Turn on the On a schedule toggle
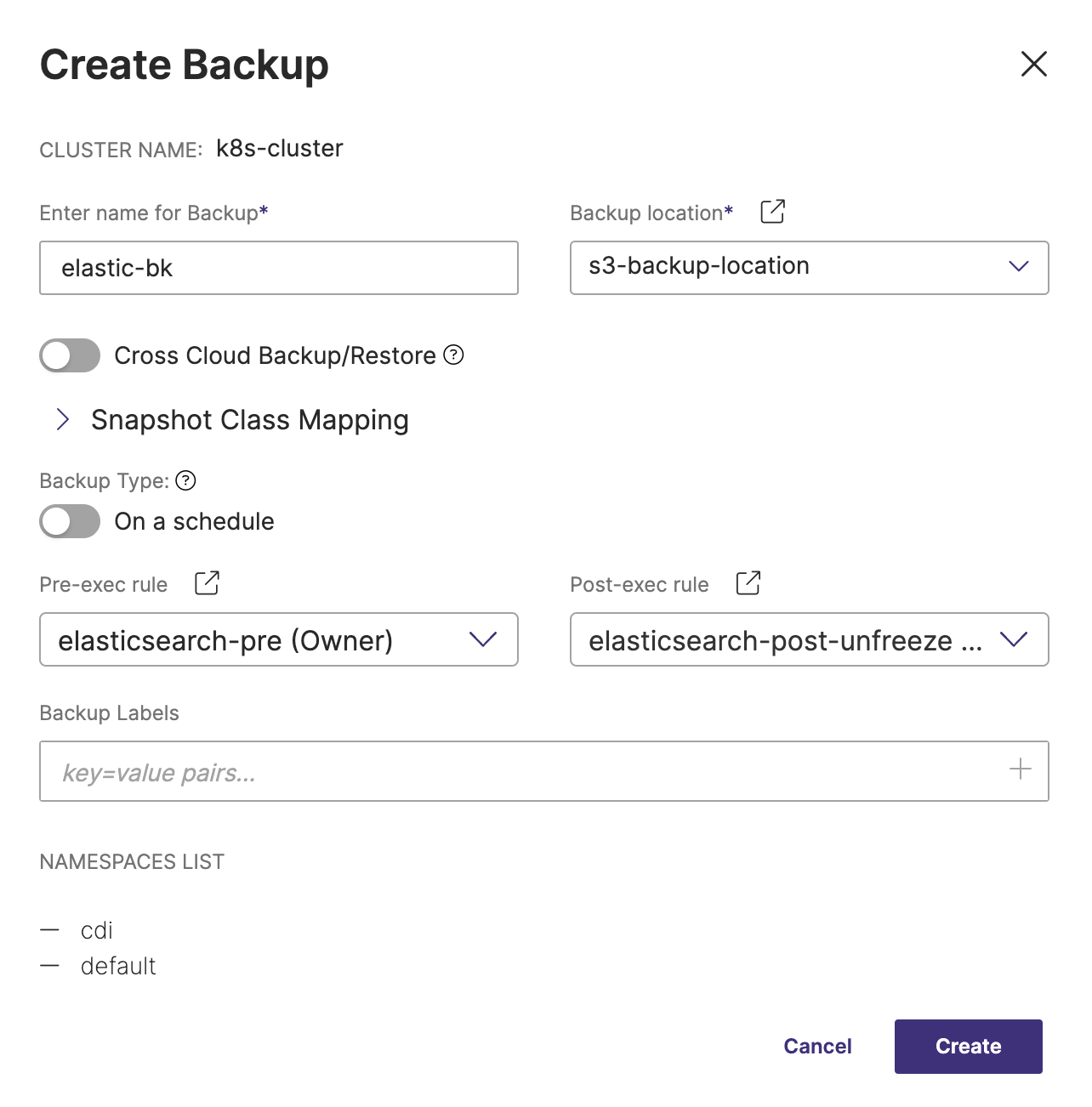 [70, 521]
